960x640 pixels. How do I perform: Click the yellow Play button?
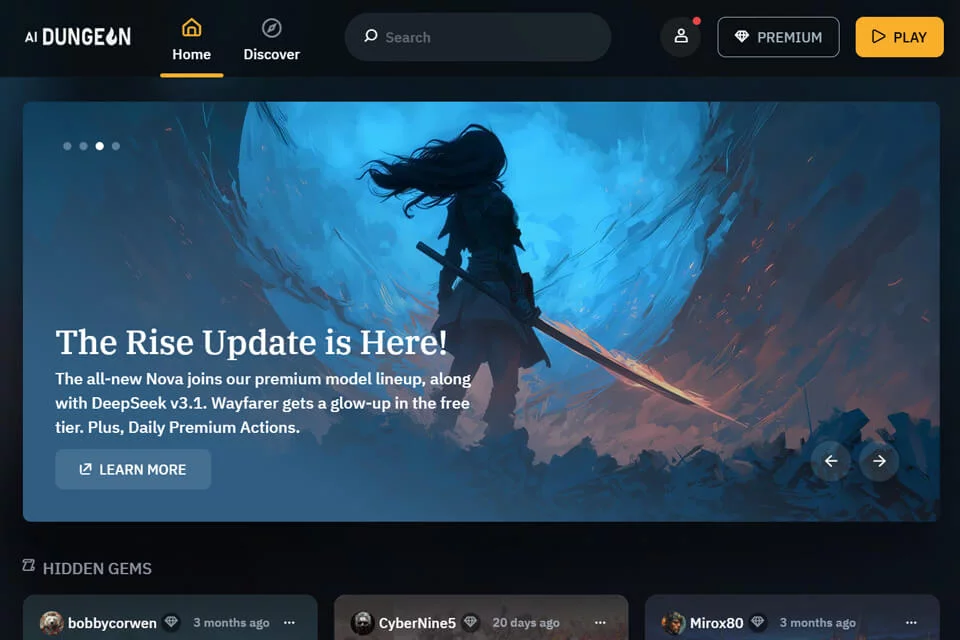tap(899, 37)
